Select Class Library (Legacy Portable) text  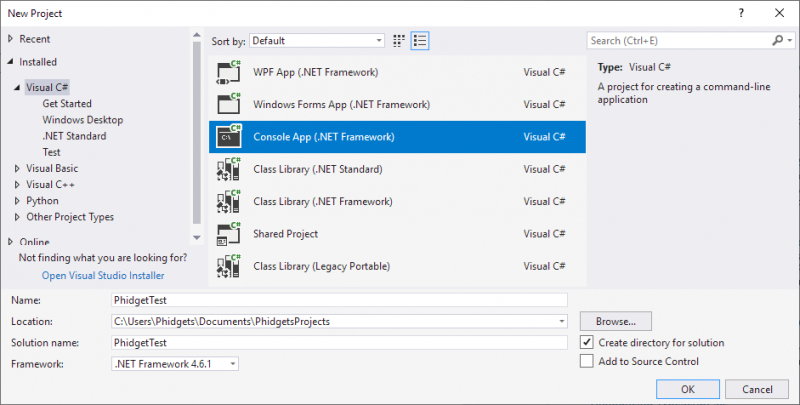tap(321, 266)
